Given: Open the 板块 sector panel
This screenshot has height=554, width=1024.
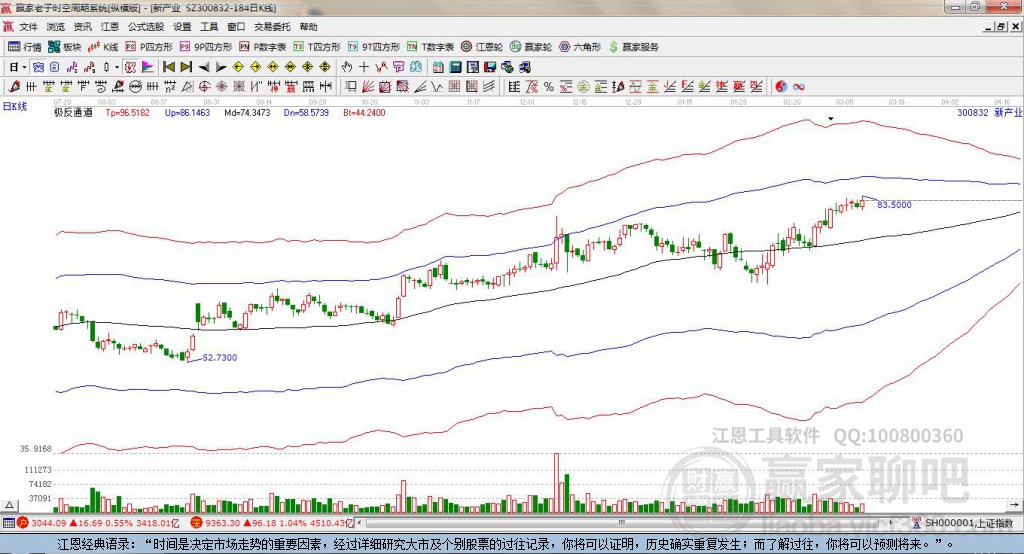Looking at the screenshot, I should click(65, 47).
